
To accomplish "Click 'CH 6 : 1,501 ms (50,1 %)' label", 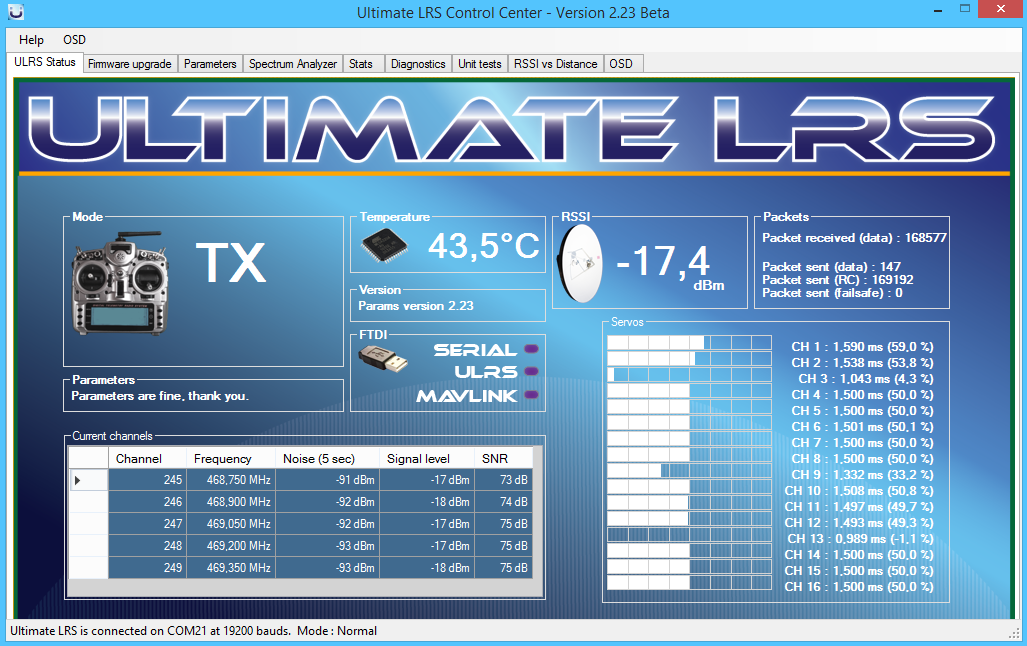I will [x=862, y=427].
